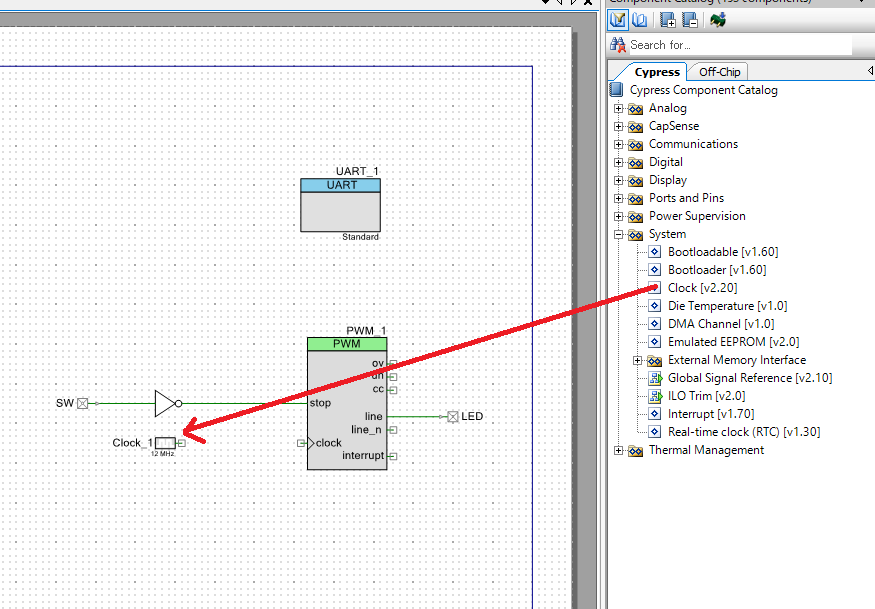Click the Global Signal Reference component icon
This screenshot has width=875, height=609.
(x=655, y=378)
